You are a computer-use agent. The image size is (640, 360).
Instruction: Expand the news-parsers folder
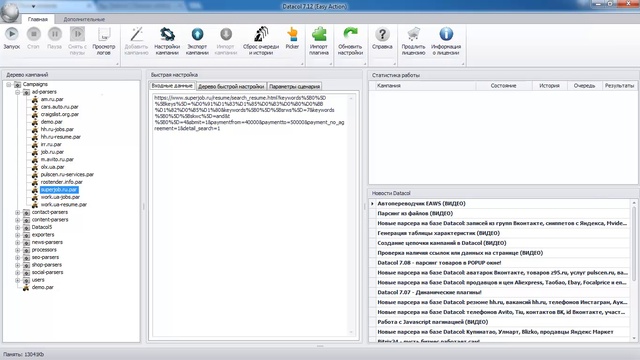pos(18,242)
